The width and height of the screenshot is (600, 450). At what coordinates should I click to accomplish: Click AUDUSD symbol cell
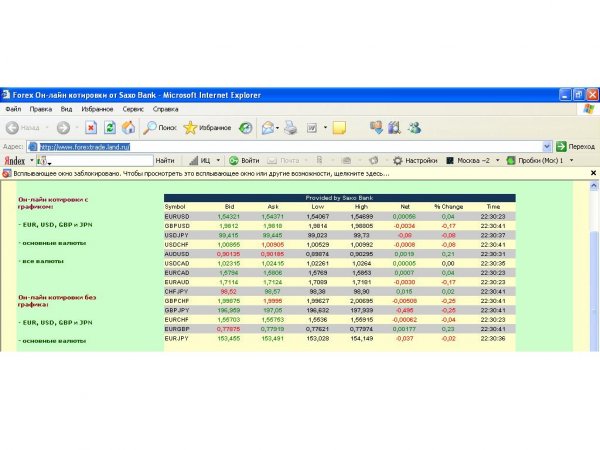coord(177,254)
